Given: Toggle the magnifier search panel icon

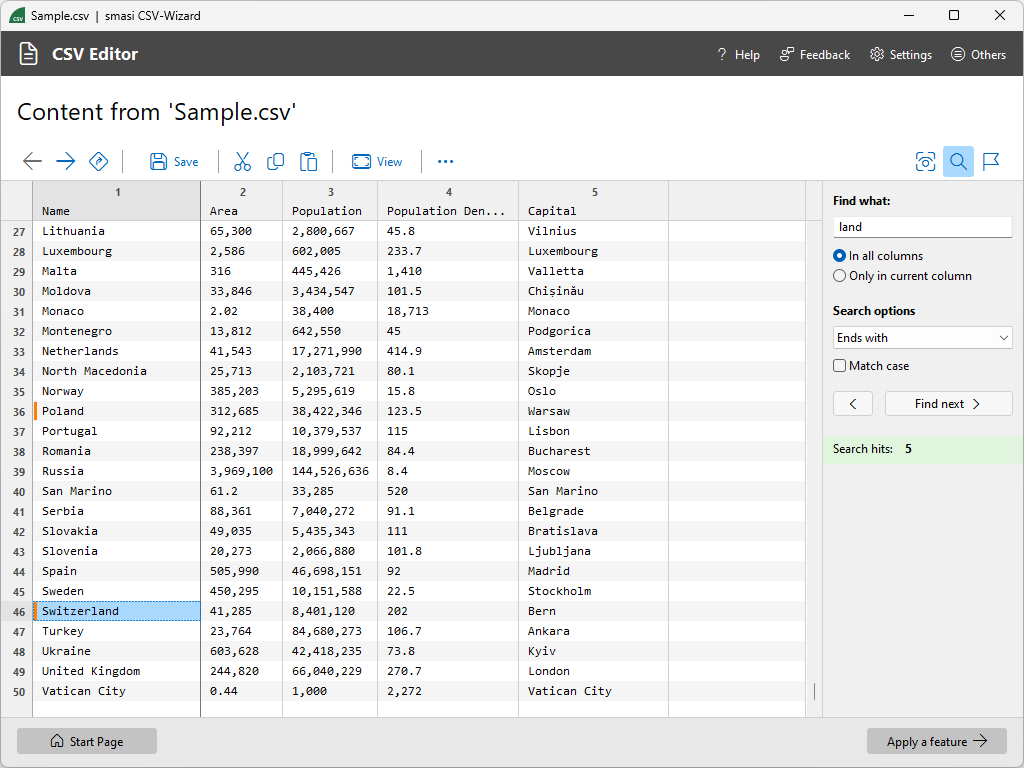Looking at the screenshot, I should coord(958,161).
